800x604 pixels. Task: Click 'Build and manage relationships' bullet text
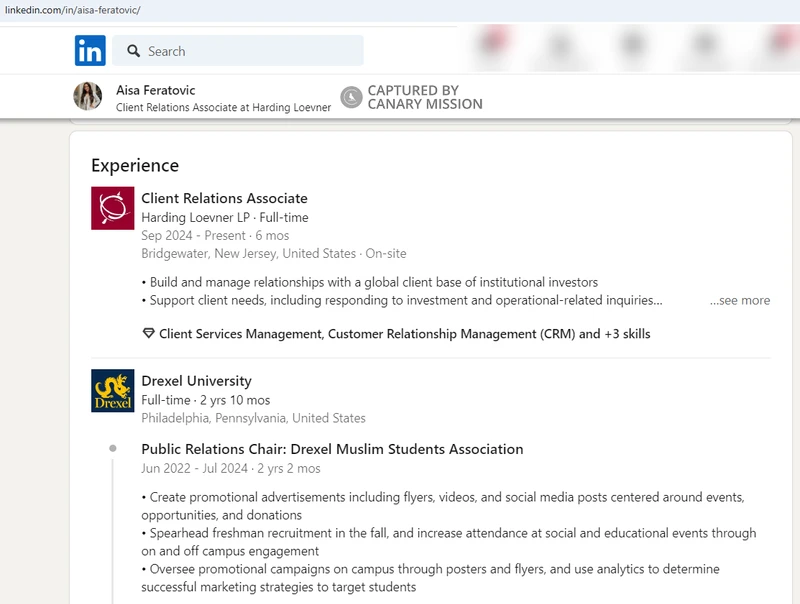[370, 282]
